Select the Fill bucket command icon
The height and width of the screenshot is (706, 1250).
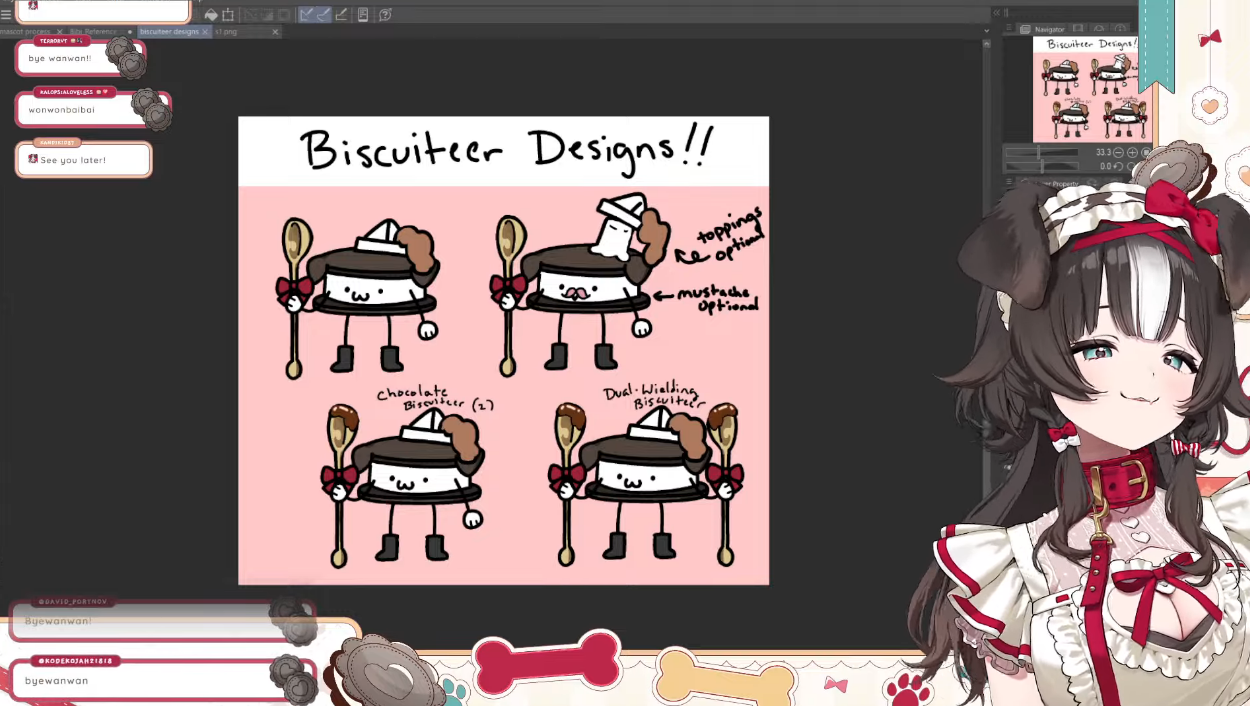[x=211, y=15]
